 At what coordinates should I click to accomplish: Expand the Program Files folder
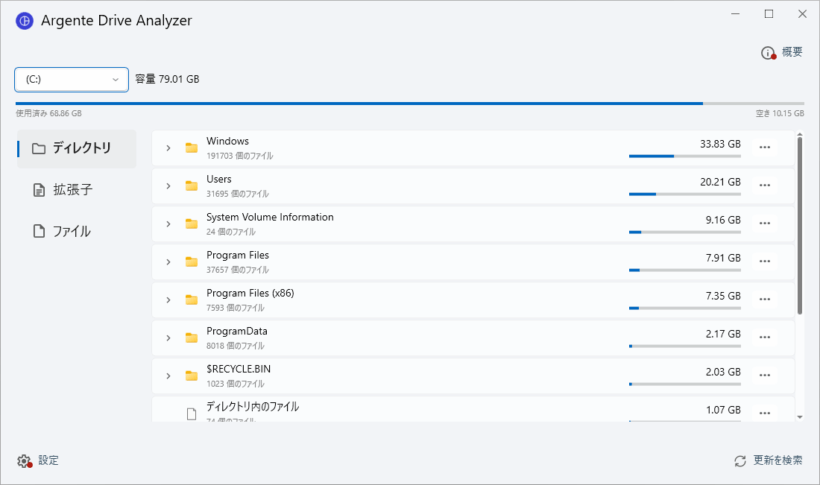coord(168,262)
